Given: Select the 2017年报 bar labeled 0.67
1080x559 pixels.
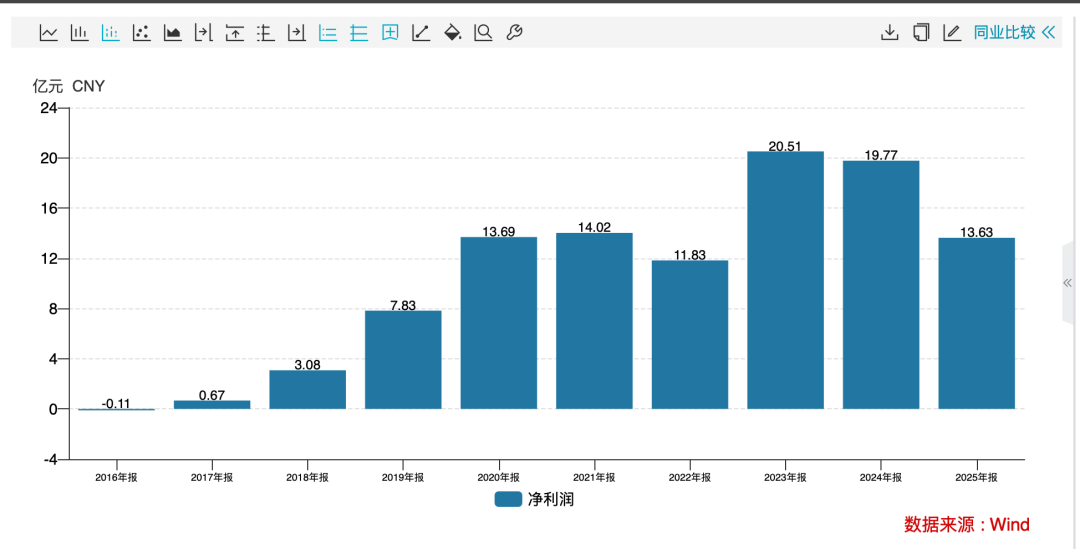Looking at the screenshot, I should click(212, 405).
